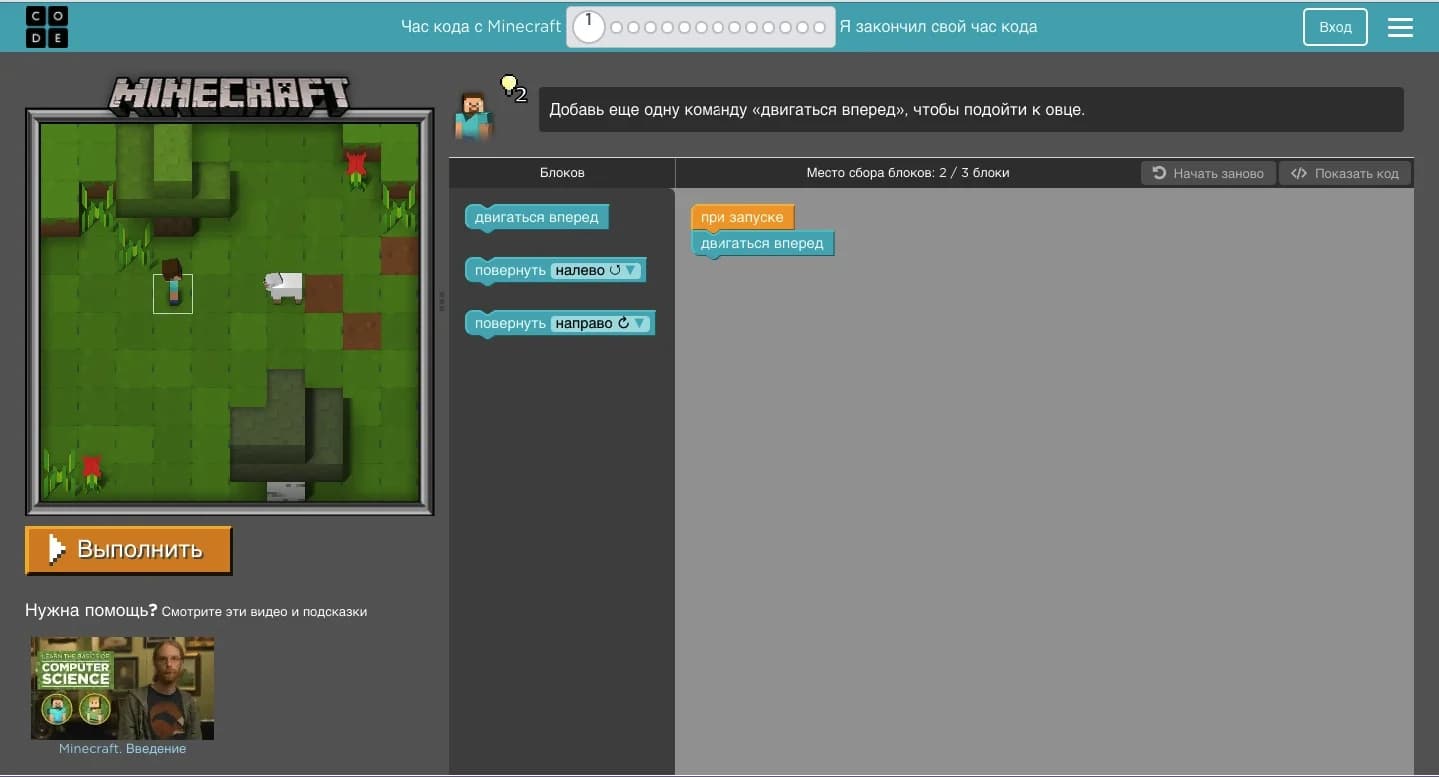Image resolution: width=1439 pixels, height=777 pixels.
Task: Open the «Я закончил свой час кода» link
Action: 938,27
